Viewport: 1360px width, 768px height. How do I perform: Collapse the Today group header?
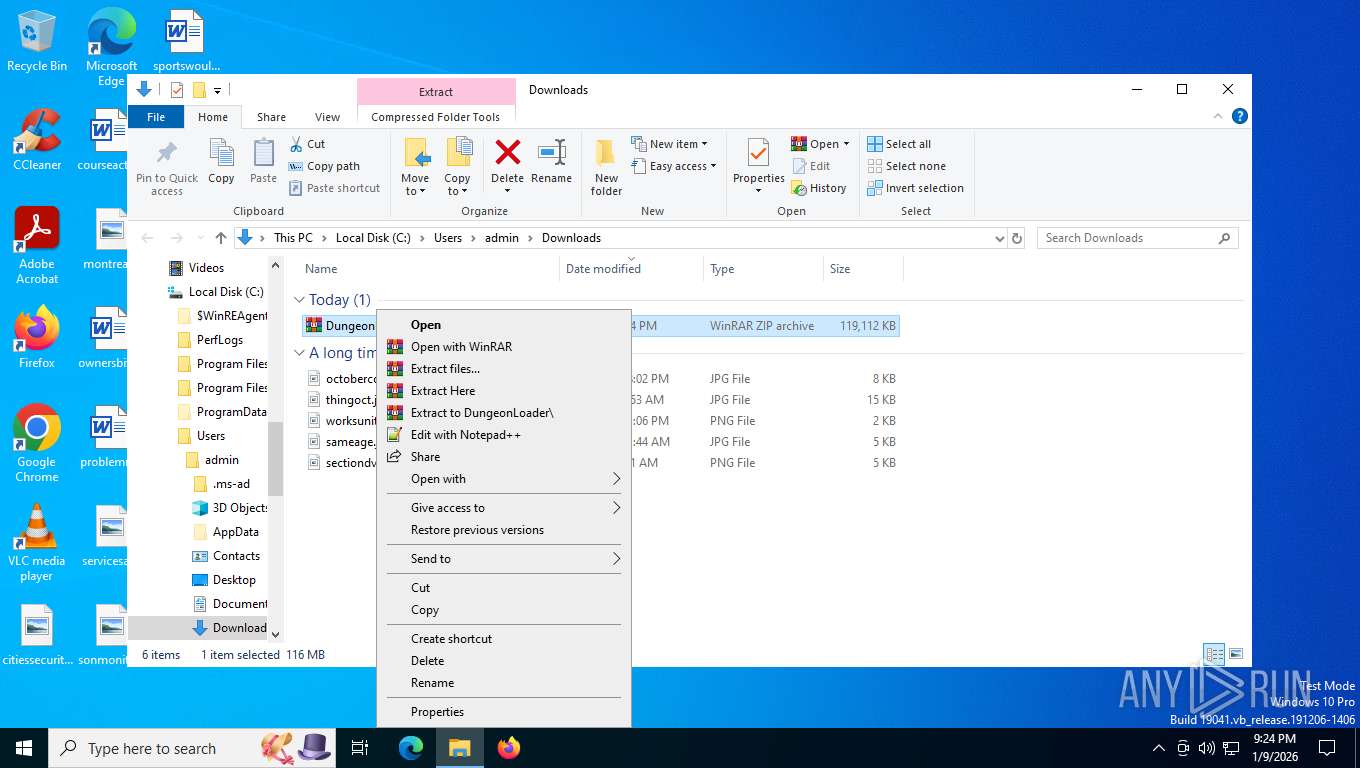click(x=300, y=300)
